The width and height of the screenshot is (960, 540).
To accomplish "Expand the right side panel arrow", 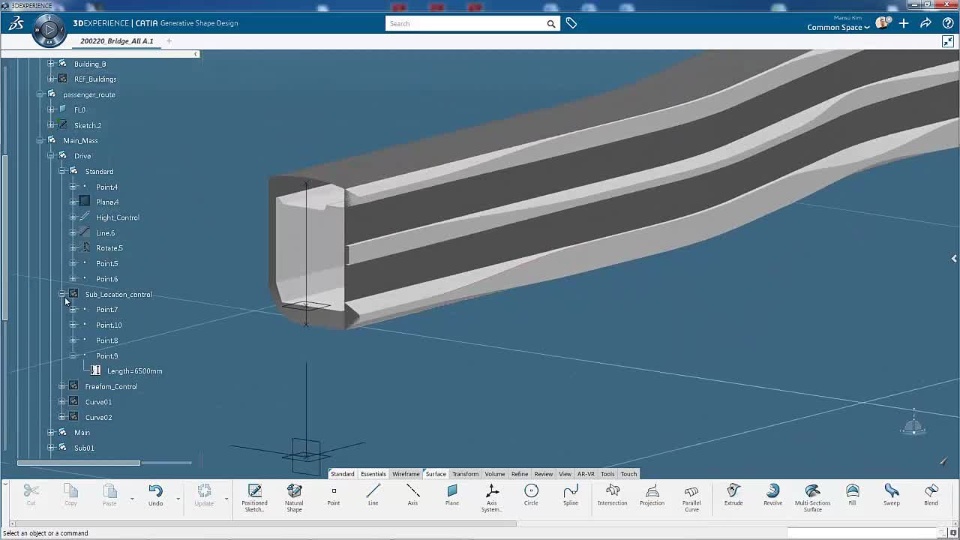I will [954, 258].
